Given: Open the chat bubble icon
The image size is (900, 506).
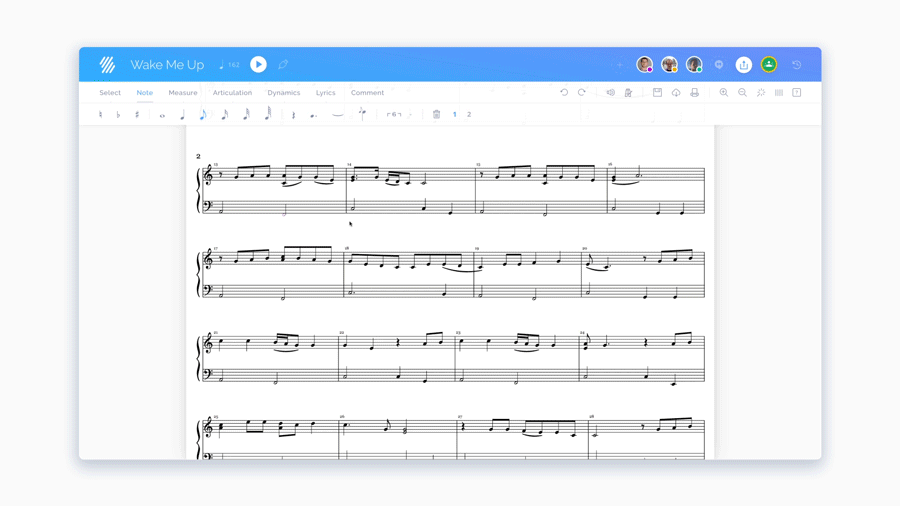Looking at the screenshot, I should coord(719,65).
